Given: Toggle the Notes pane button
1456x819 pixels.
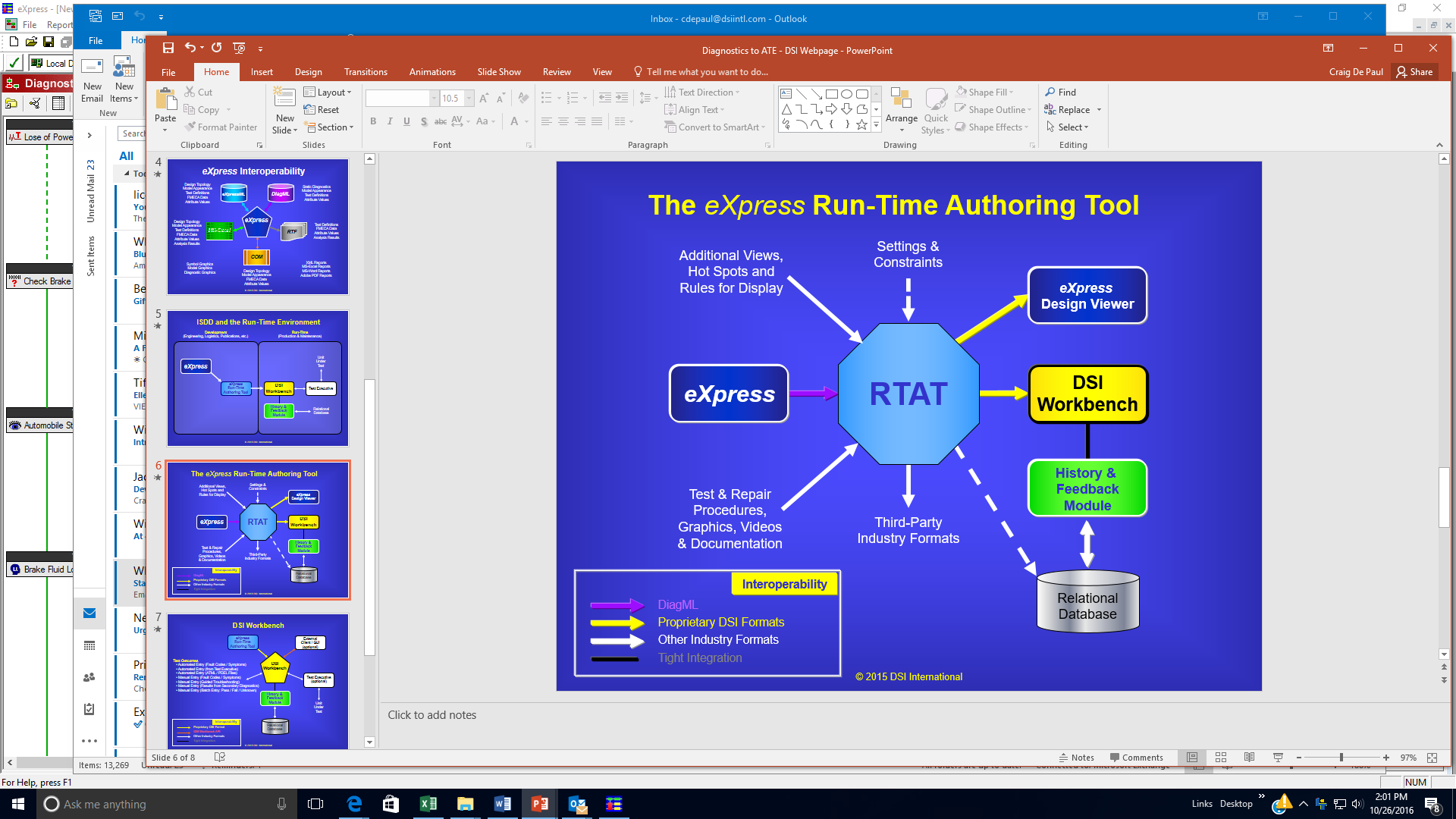Looking at the screenshot, I should (x=1076, y=758).
